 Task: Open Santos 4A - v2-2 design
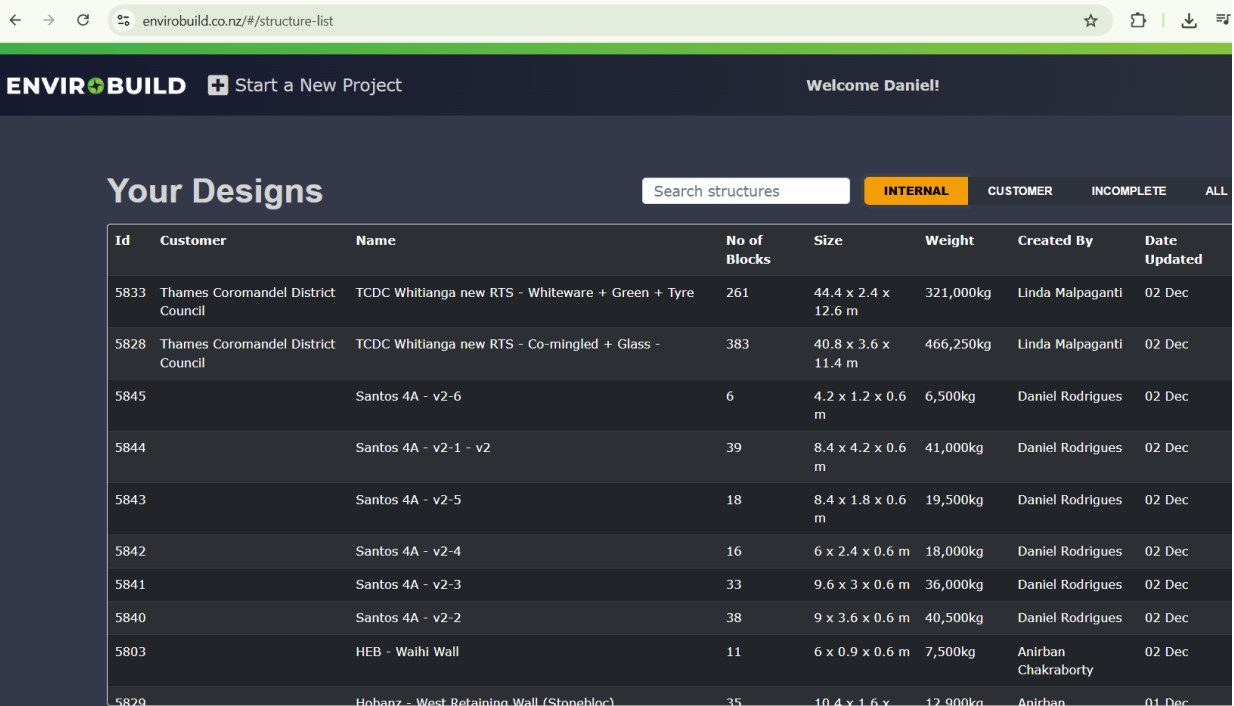coord(408,618)
